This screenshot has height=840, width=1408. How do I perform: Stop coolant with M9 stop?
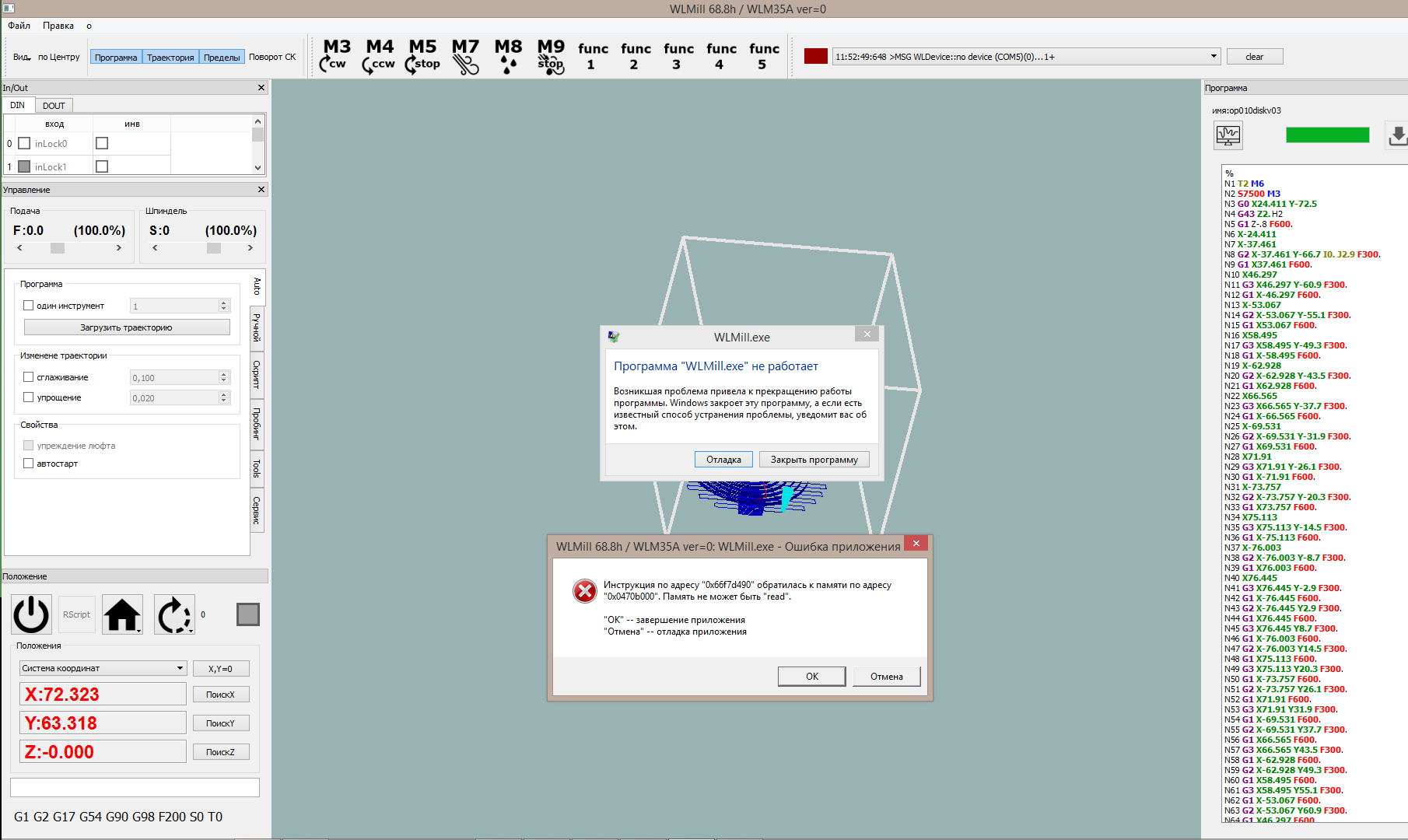click(x=551, y=56)
